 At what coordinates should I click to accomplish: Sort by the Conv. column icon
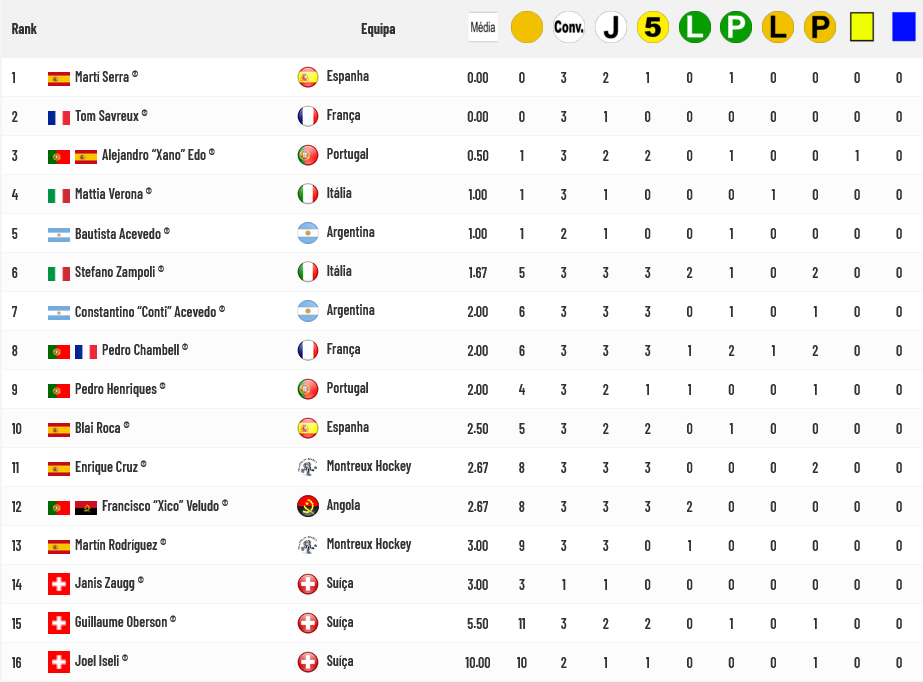click(x=568, y=27)
